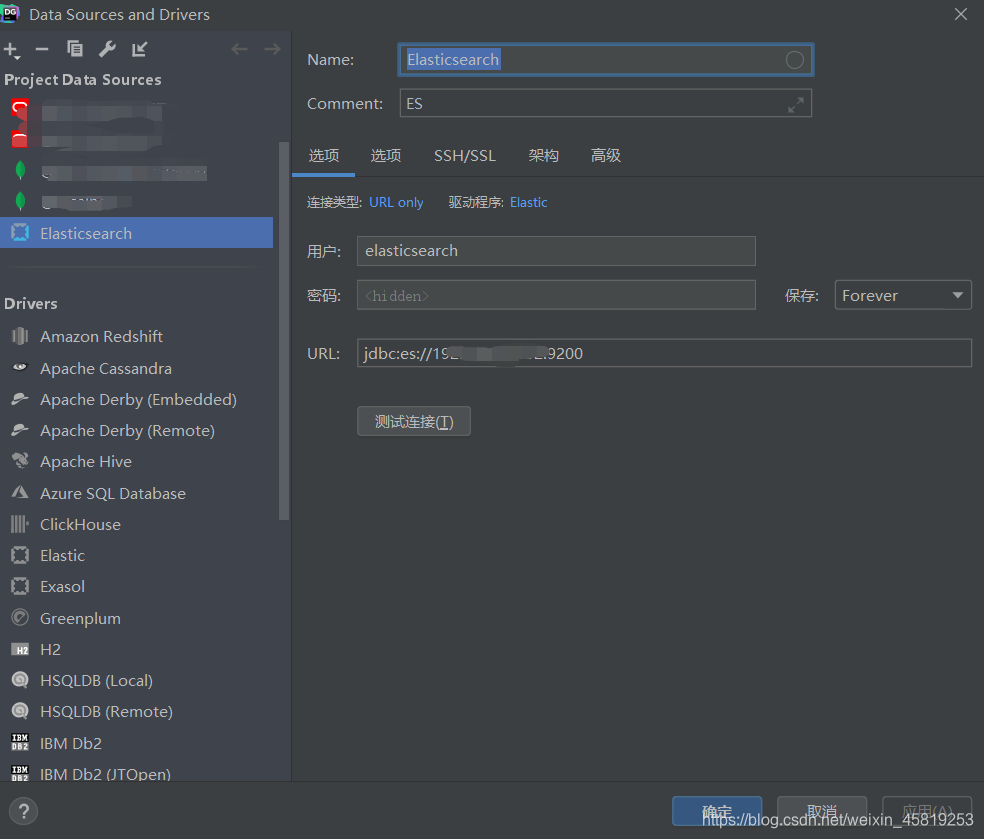Viewport: 984px width, 839px height.
Task: Open driver settings wrench icon
Action: tap(107, 49)
